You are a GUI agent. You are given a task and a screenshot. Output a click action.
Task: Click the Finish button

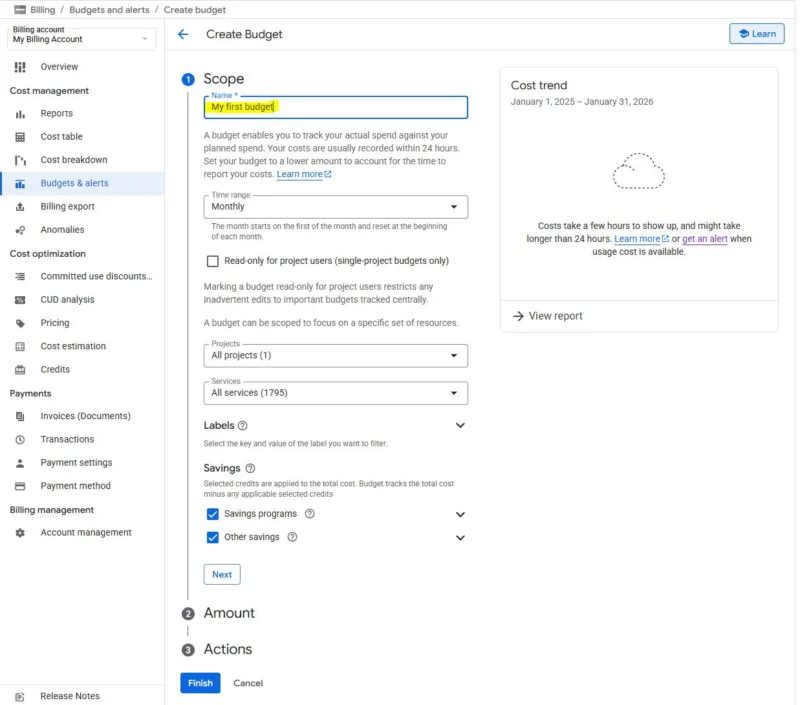pos(200,683)
